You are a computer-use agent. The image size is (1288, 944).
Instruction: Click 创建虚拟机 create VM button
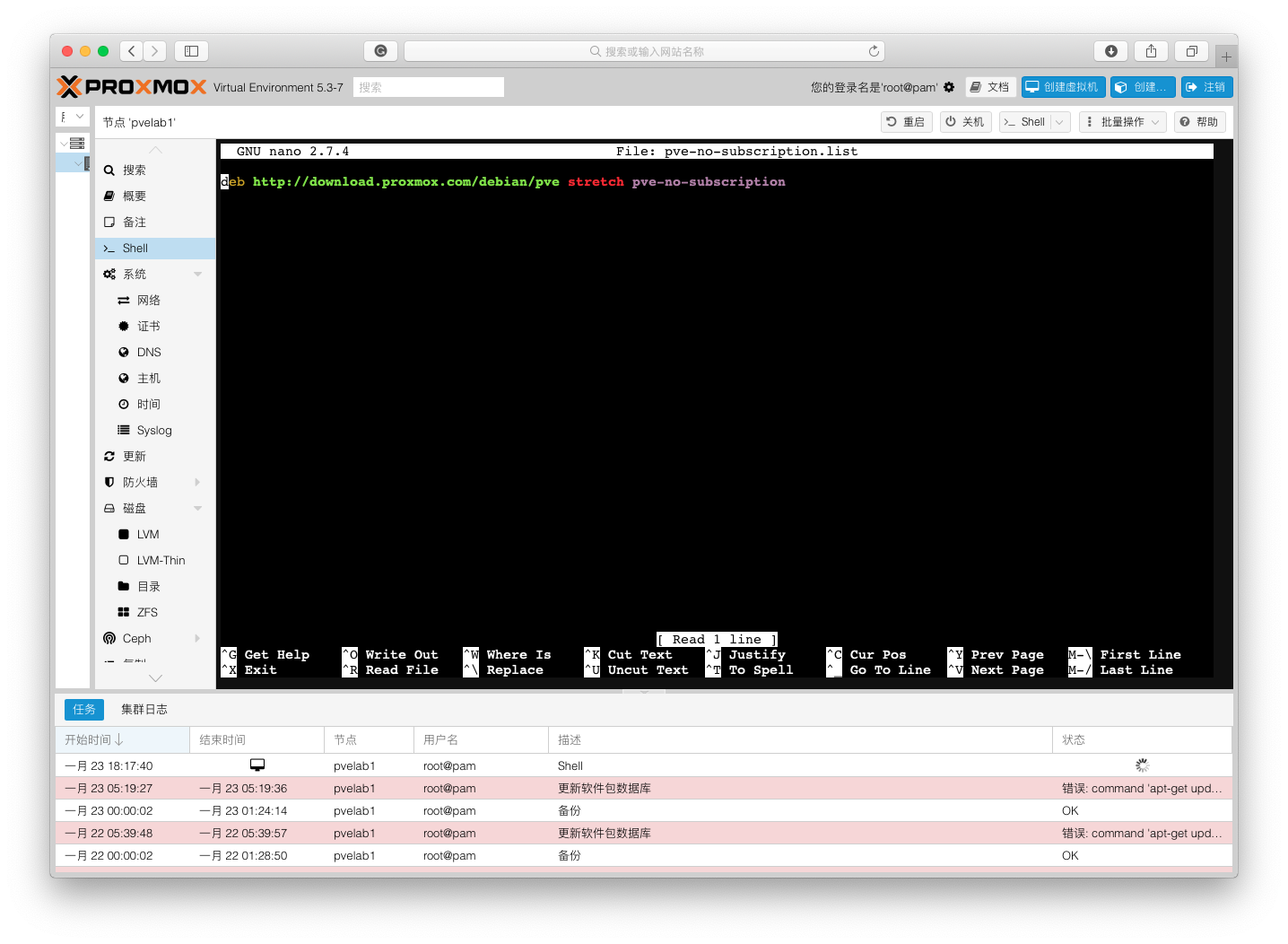1063,87
